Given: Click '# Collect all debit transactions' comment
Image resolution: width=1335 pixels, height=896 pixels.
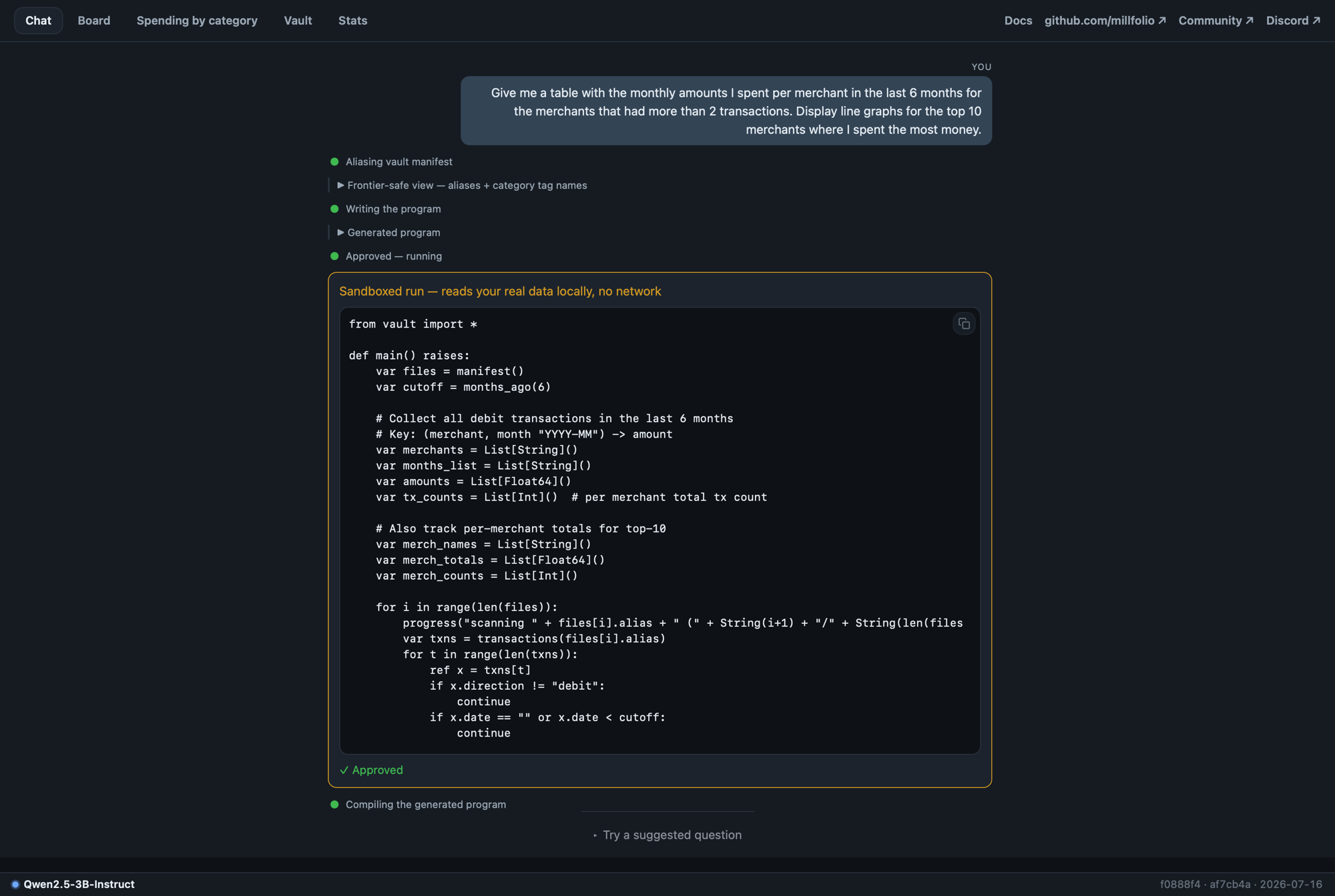Looking at the screenshot, I should click(x=554, y=418).
